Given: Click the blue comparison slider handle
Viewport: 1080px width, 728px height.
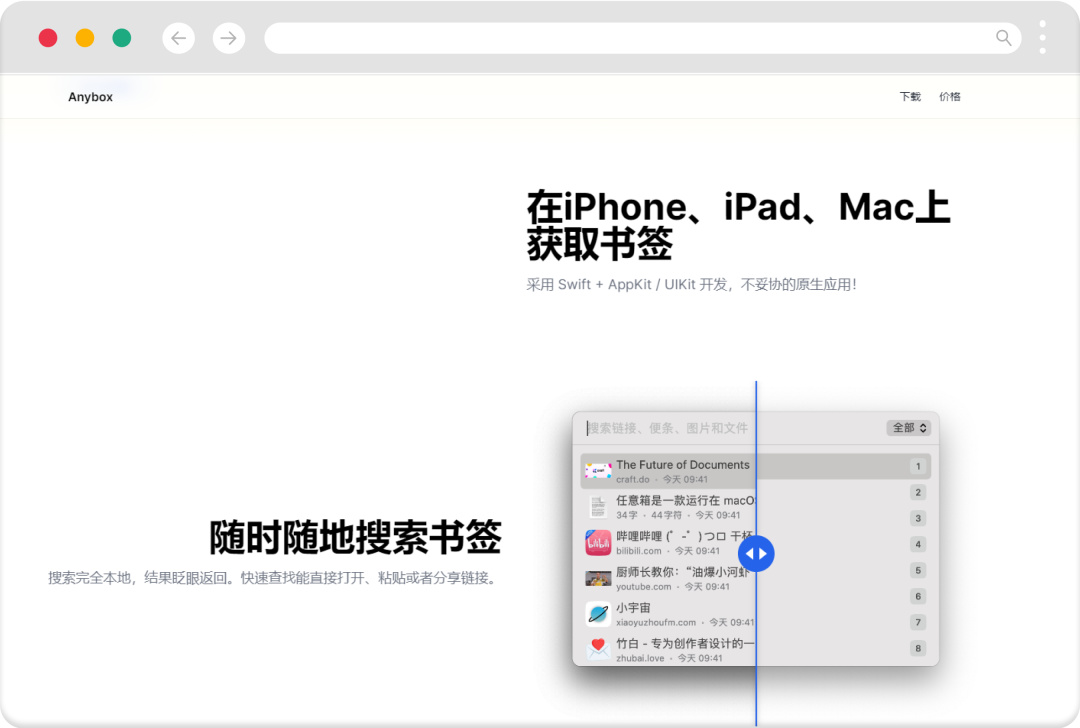Looking at the screenshot, I should [x=756, y=554].
